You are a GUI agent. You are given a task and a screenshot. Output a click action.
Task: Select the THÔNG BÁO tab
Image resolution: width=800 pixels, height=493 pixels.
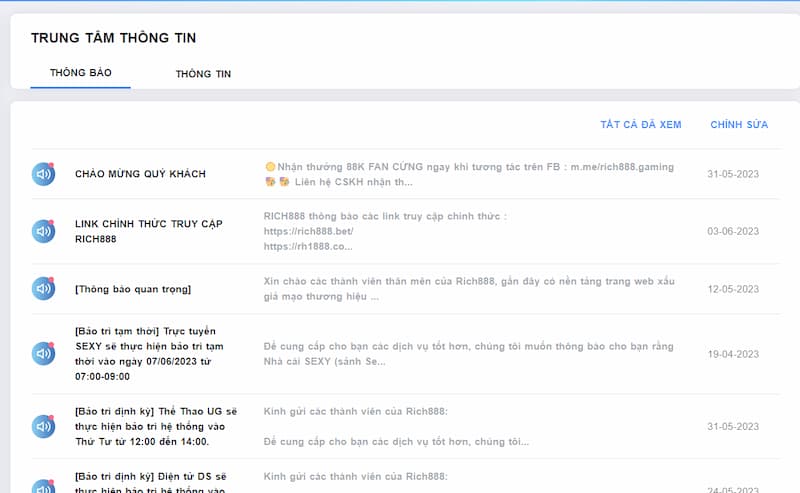[x=81, y=73]
